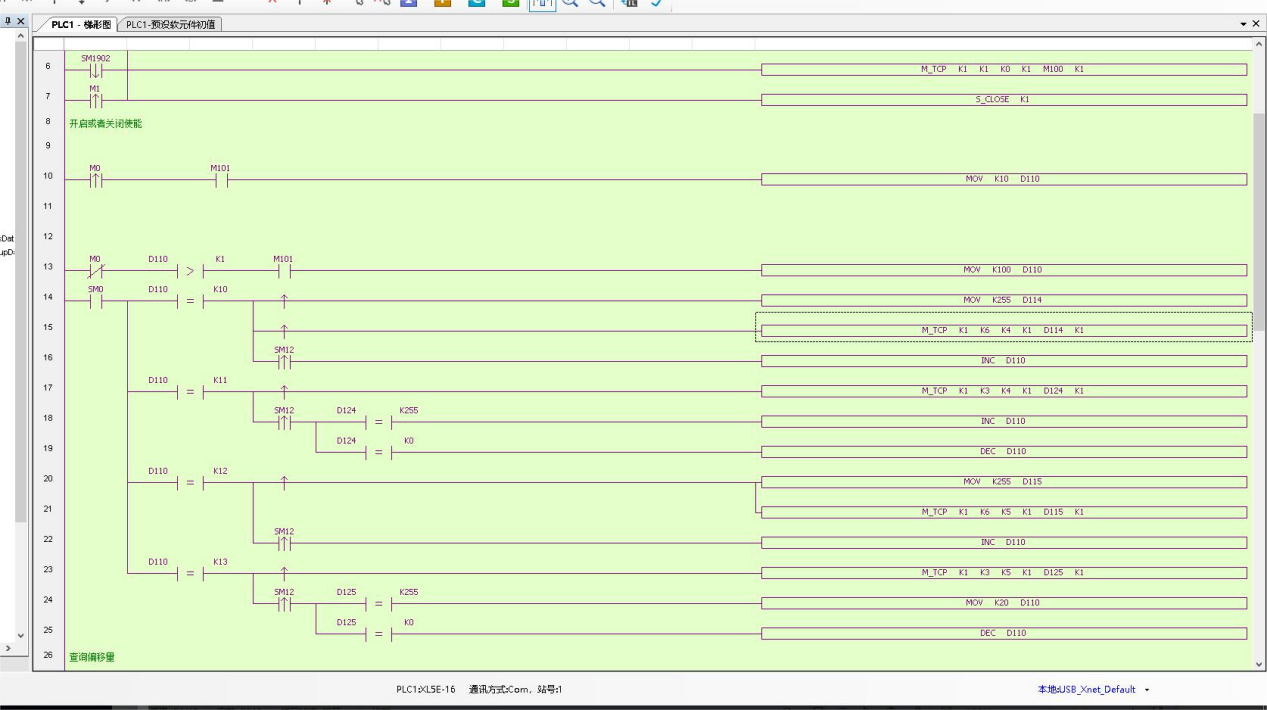This screenshot has height=710, width=1267.
Task: Select the DEC D110 instruction on row 25
Action: (x=1003, y=633)
